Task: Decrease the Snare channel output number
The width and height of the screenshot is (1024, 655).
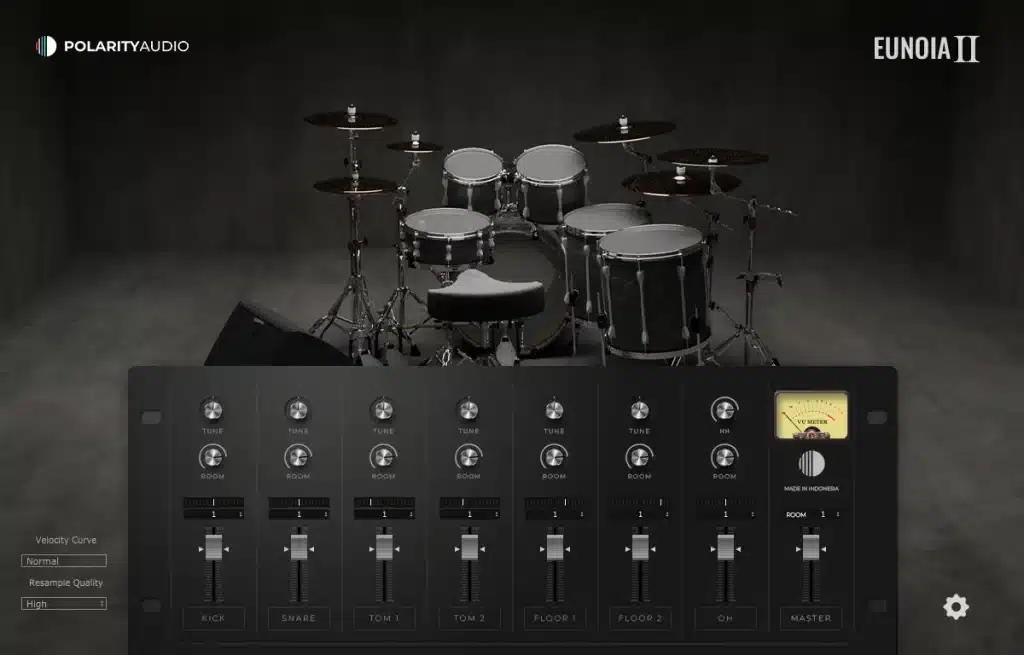Action: (326, 518)
